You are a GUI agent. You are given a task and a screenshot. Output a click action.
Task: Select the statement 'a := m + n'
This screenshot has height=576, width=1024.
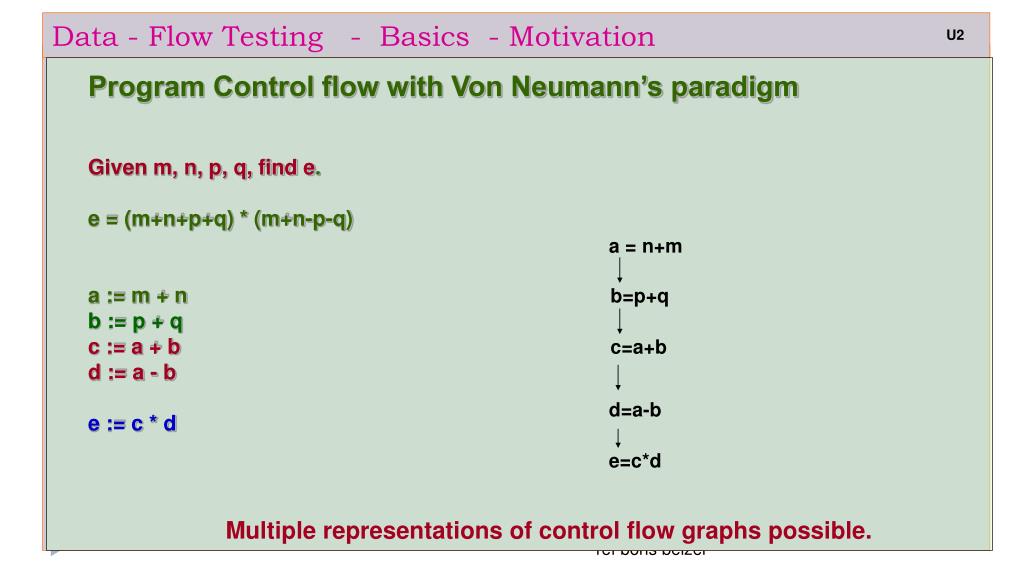tap(138, 296)
